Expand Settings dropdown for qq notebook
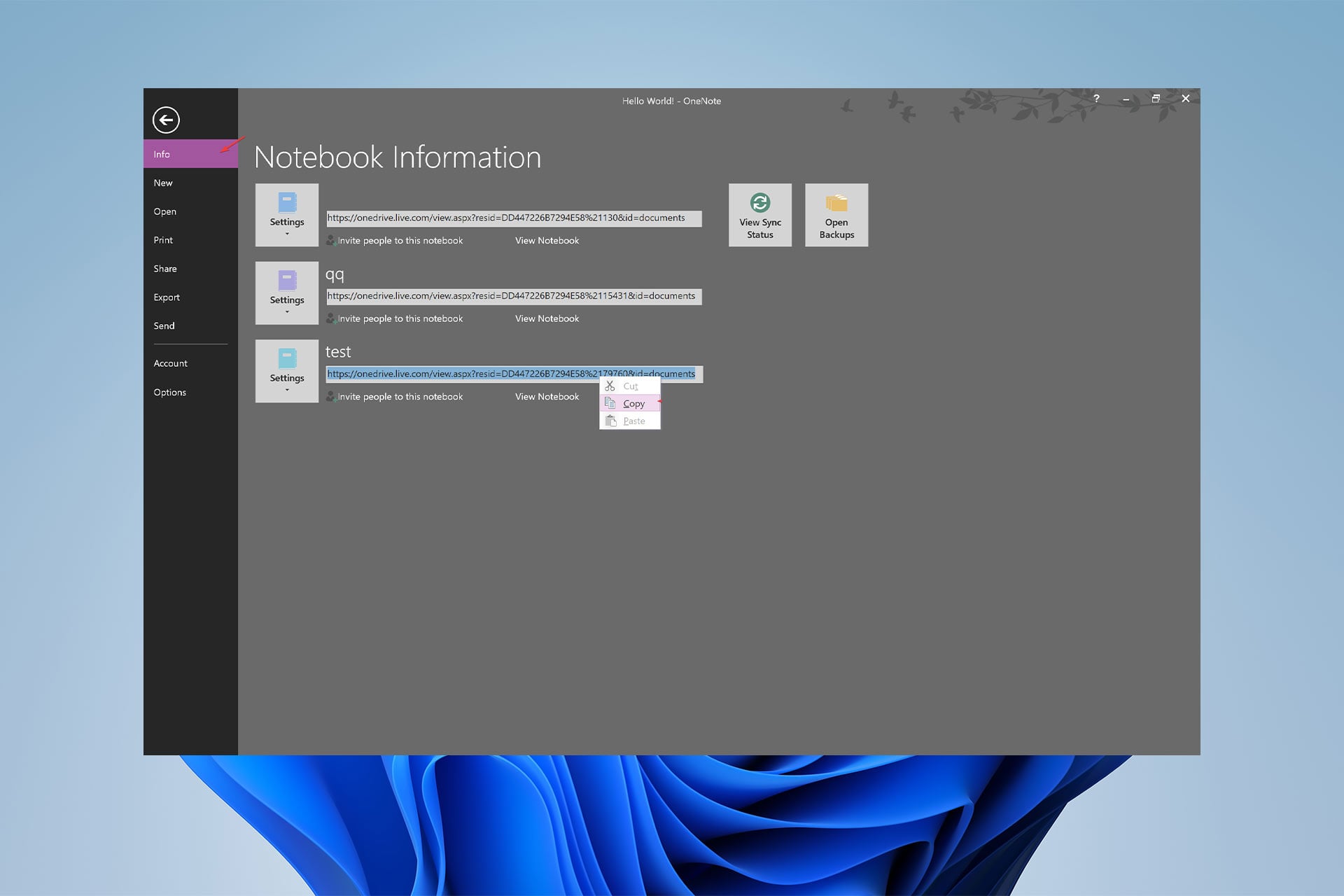 coord(287,311)
